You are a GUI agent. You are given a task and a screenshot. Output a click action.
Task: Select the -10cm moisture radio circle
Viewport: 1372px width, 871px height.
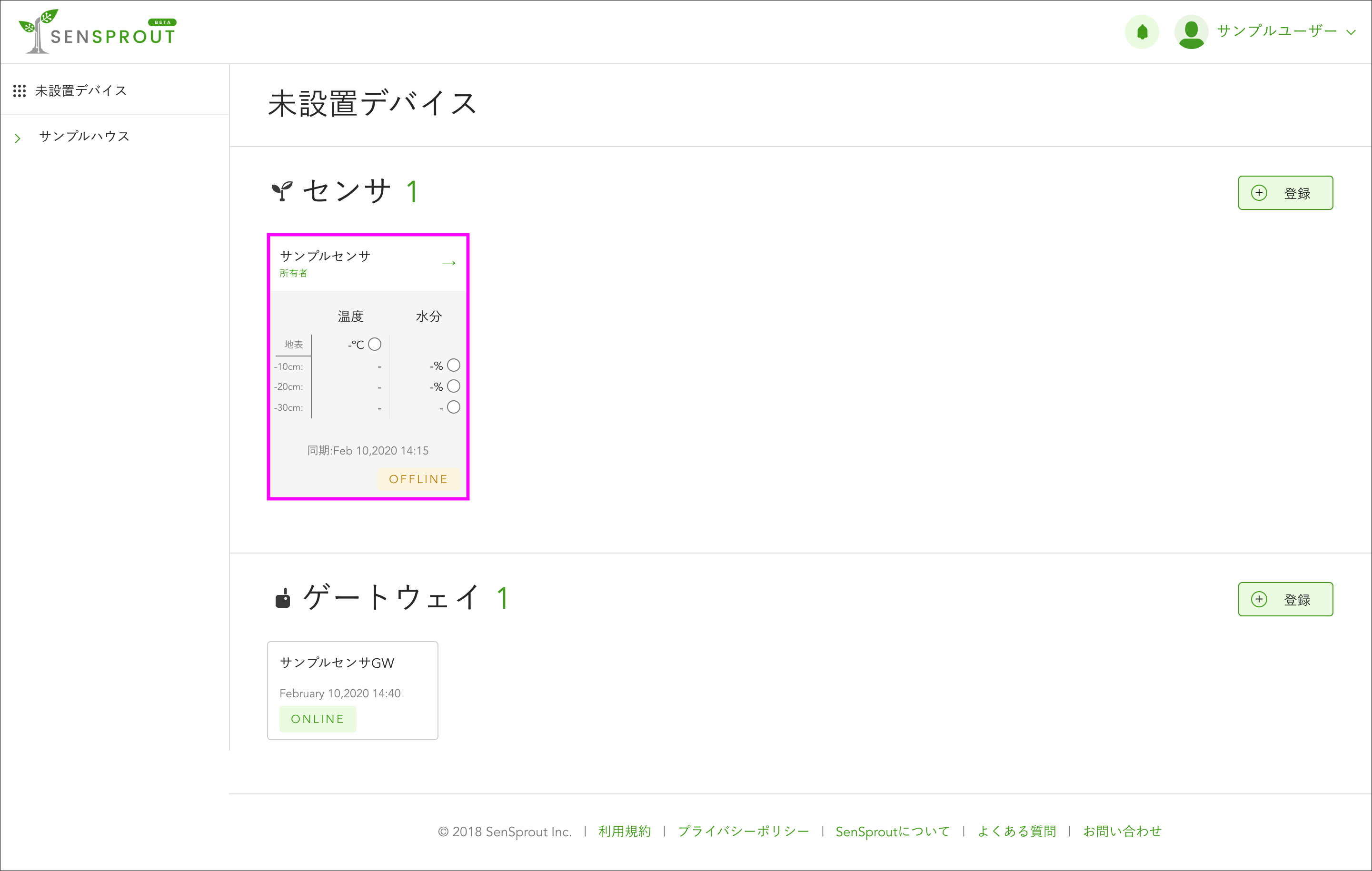point(453,365)
